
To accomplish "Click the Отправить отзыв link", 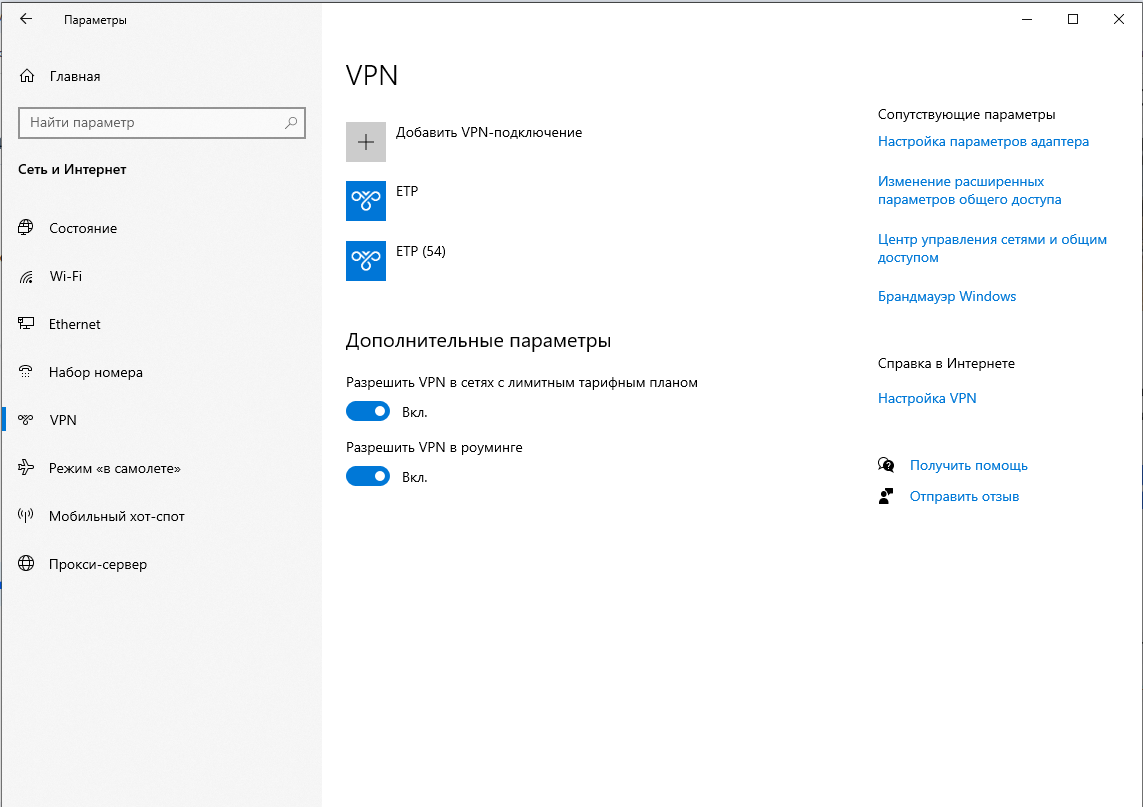I will [x=964, y=496].
